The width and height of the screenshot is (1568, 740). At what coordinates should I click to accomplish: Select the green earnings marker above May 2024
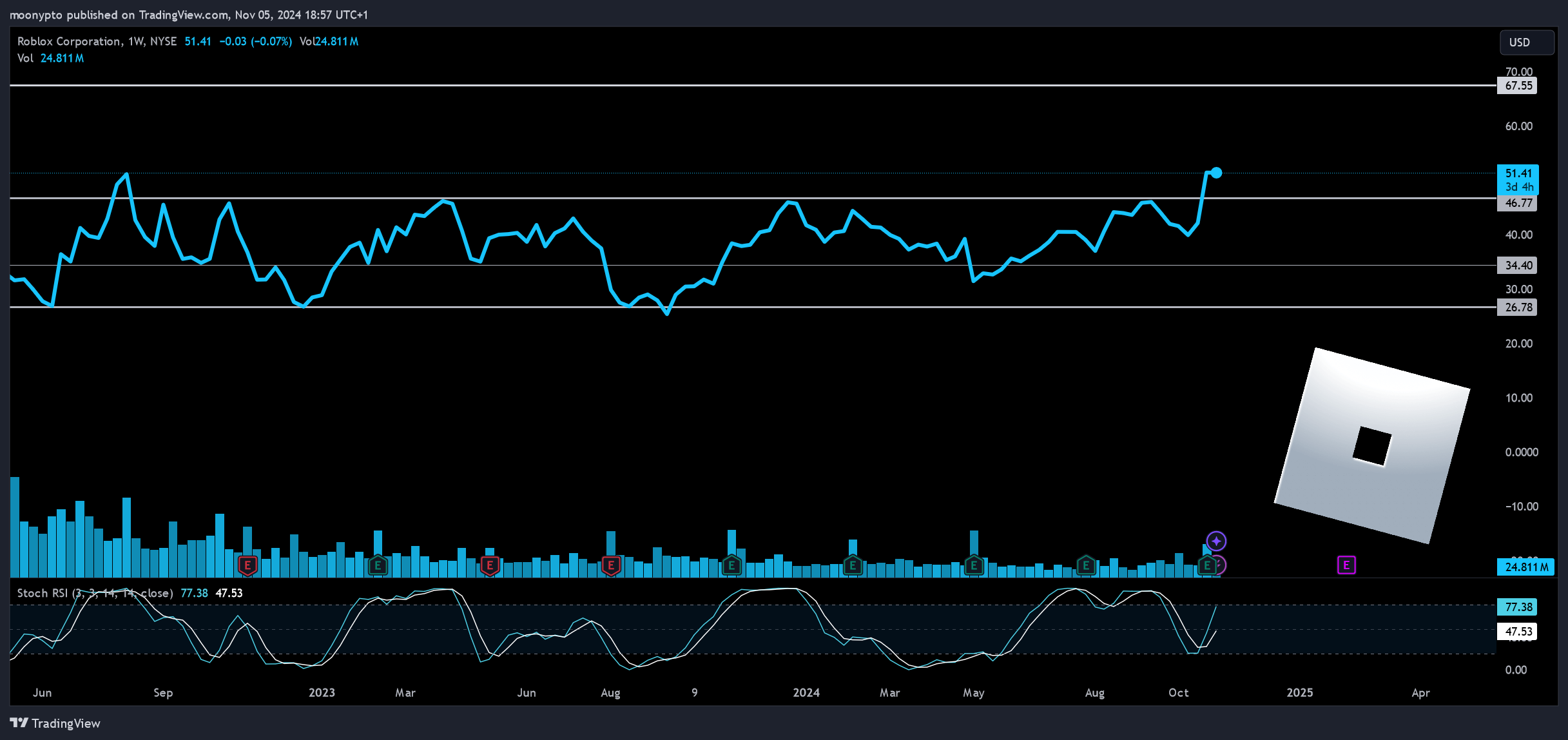coord(974,565)
